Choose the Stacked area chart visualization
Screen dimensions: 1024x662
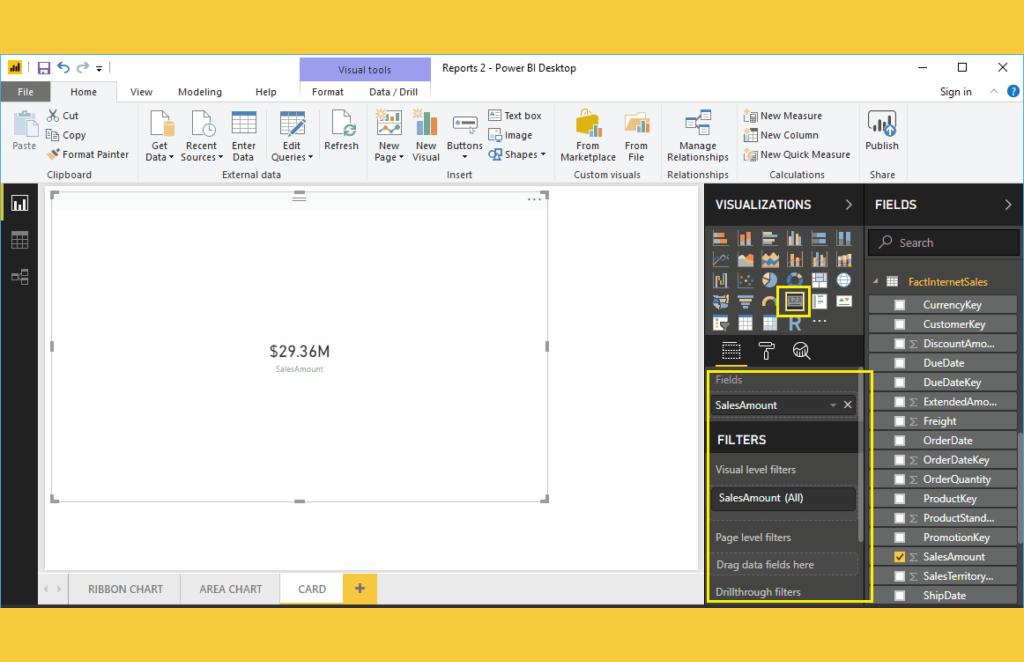click(x=769, y=260)
